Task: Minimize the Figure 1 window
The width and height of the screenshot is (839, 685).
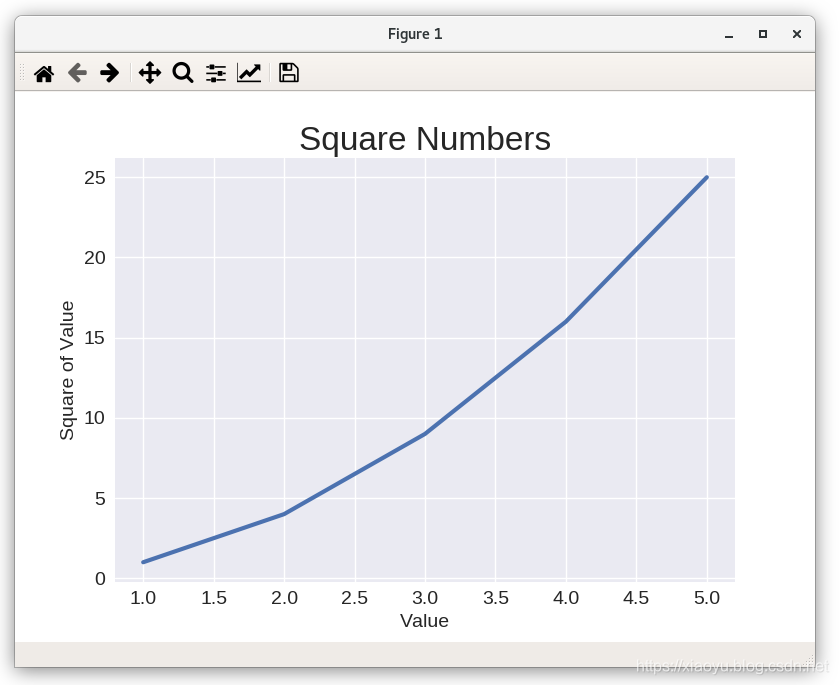Action: (x=729, y=35)
